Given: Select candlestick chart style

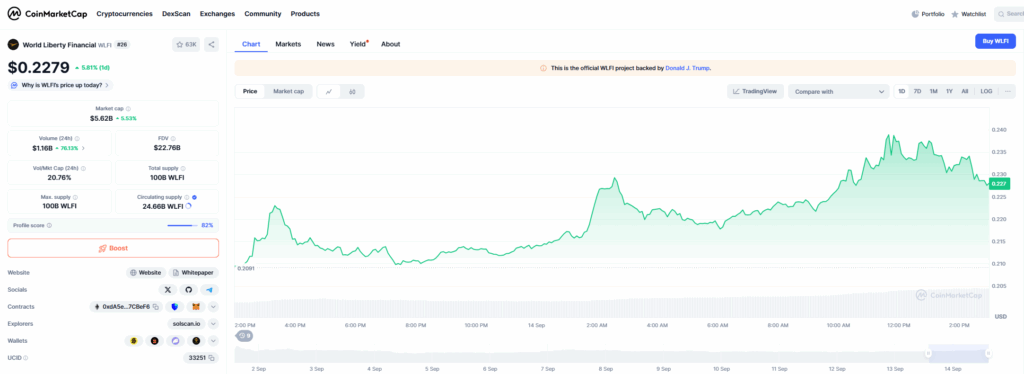Looking at the screenshot, I should 352,91.
